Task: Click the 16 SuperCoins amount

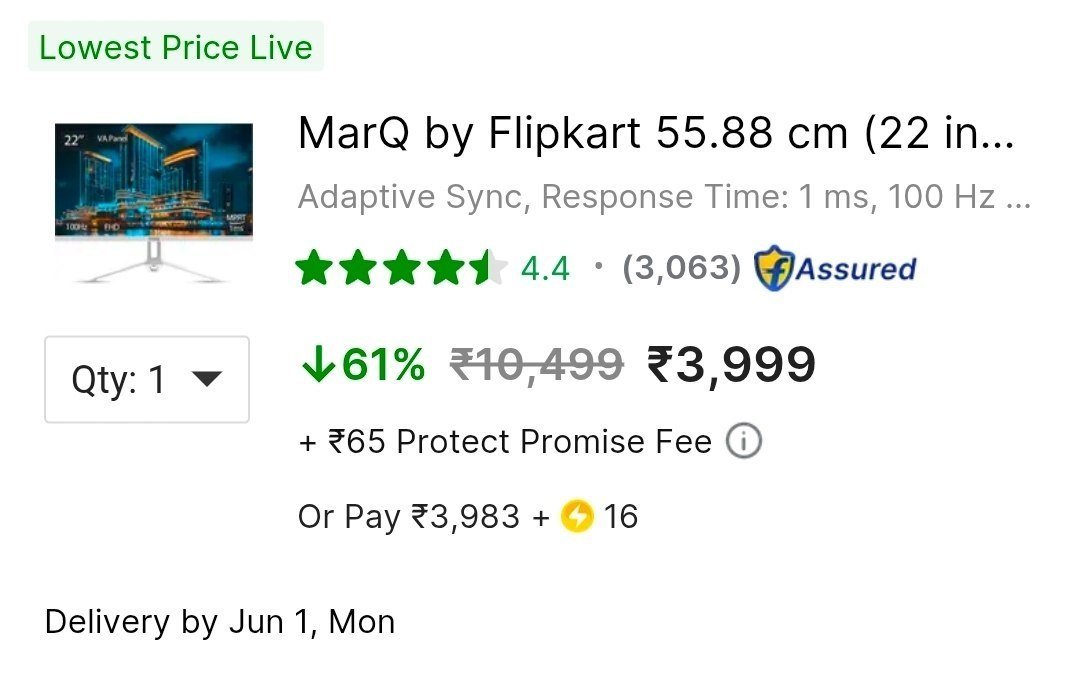Action: tap(621, 517)
